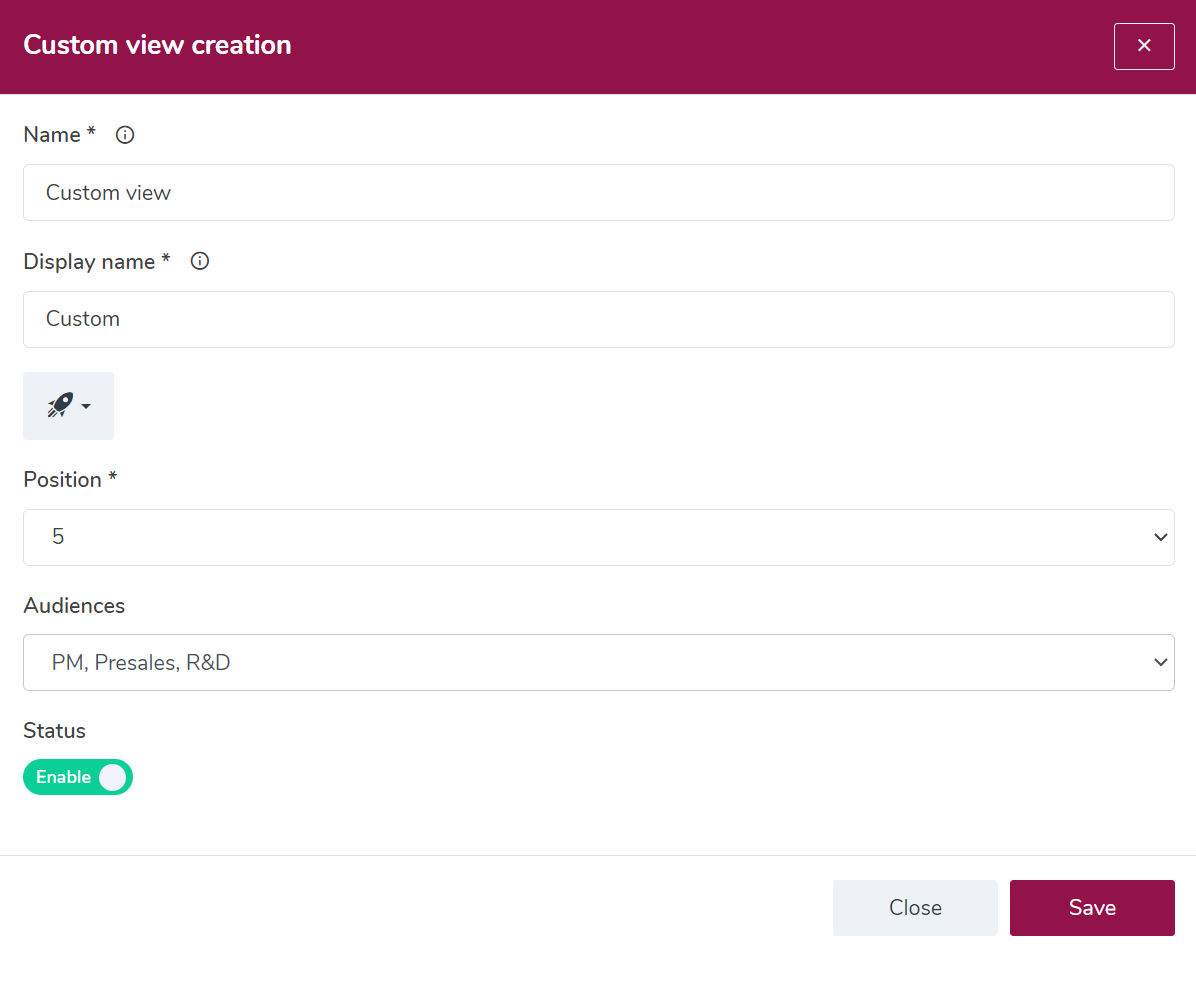
Task: Click the info icon next to Name
Action: click(x=125, y=135)
